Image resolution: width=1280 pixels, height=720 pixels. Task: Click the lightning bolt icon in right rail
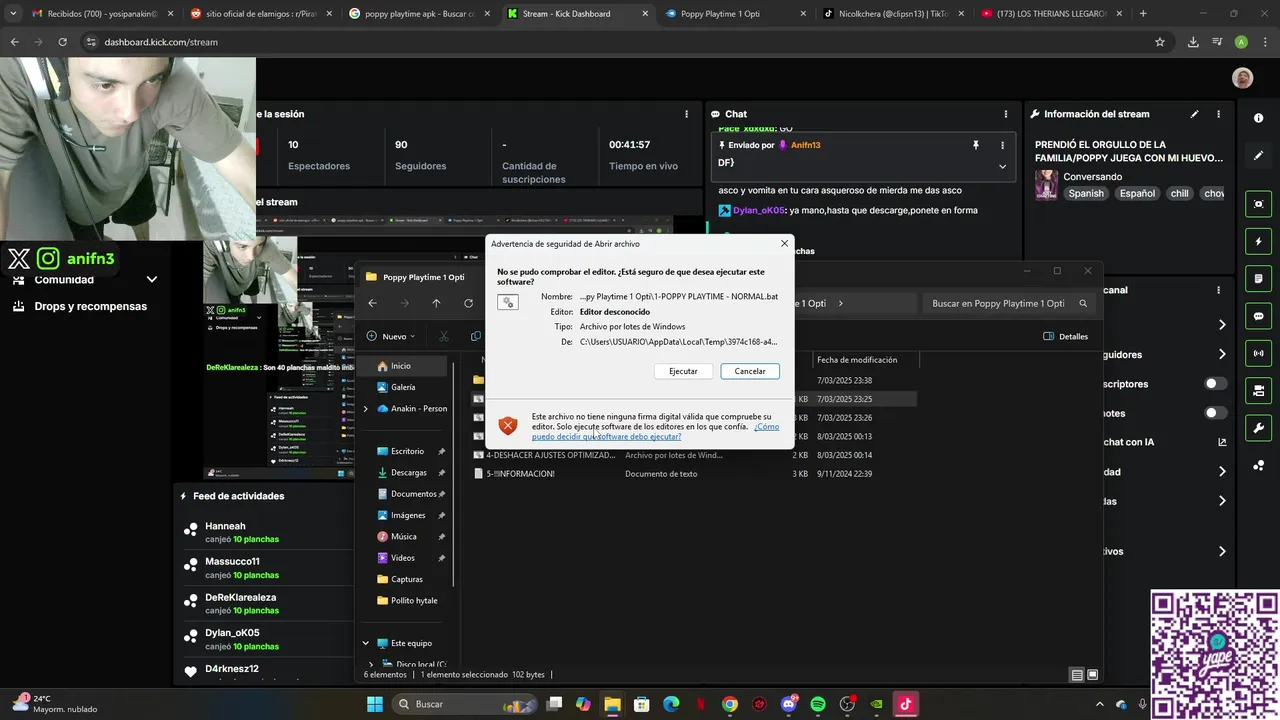pos(1258,242)
